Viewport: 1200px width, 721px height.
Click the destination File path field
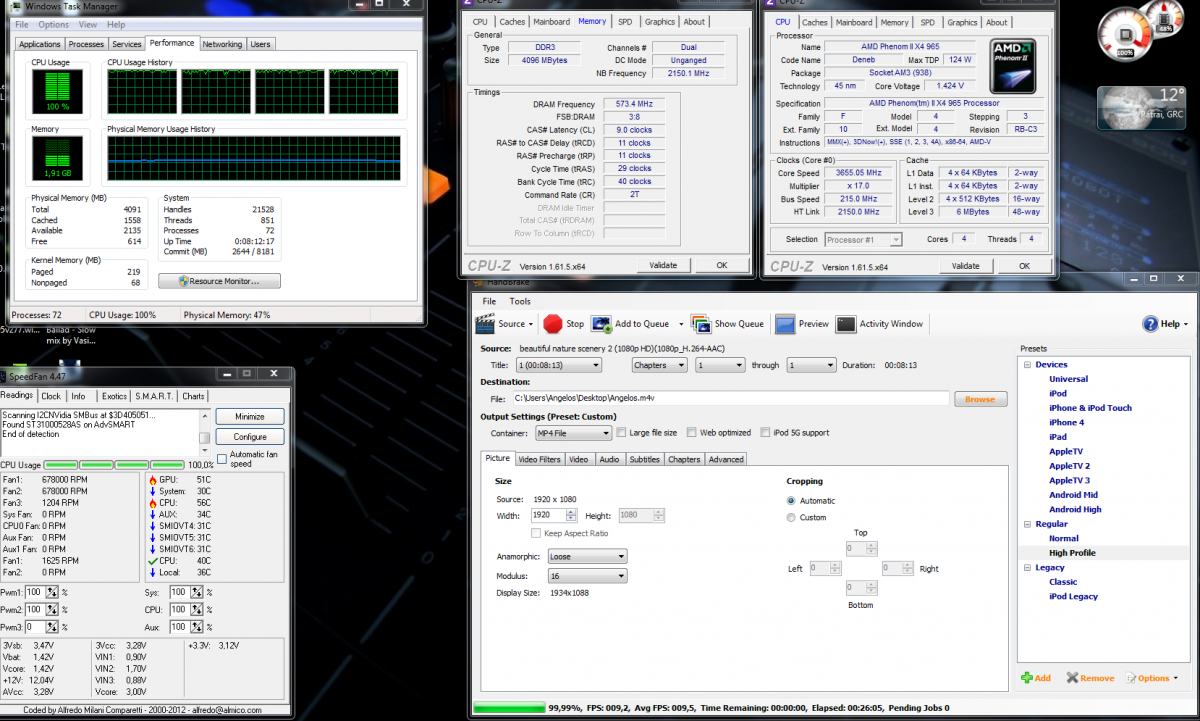tap(730, 399)
